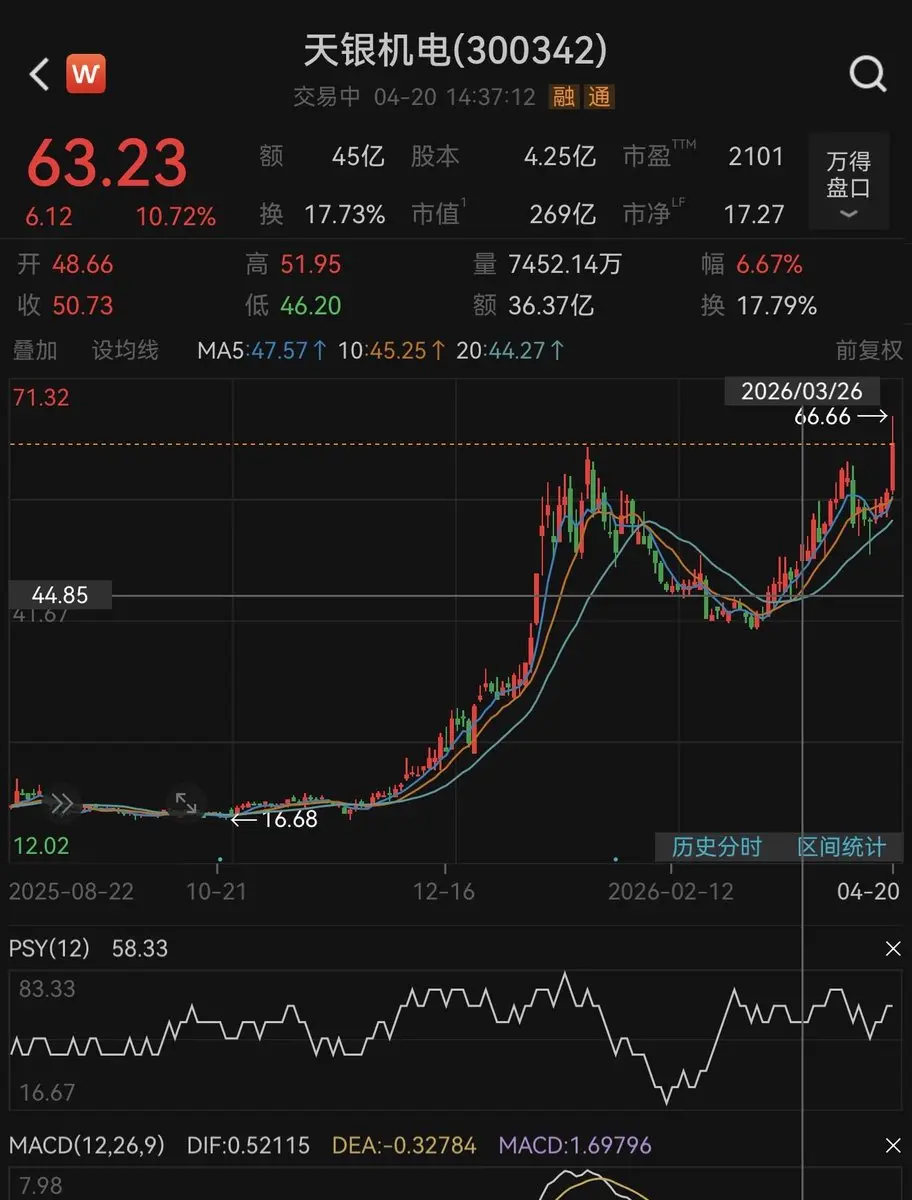Tap the volume 7452.14万 value
Screen dimensions: 912x1200
pos(565,265)
